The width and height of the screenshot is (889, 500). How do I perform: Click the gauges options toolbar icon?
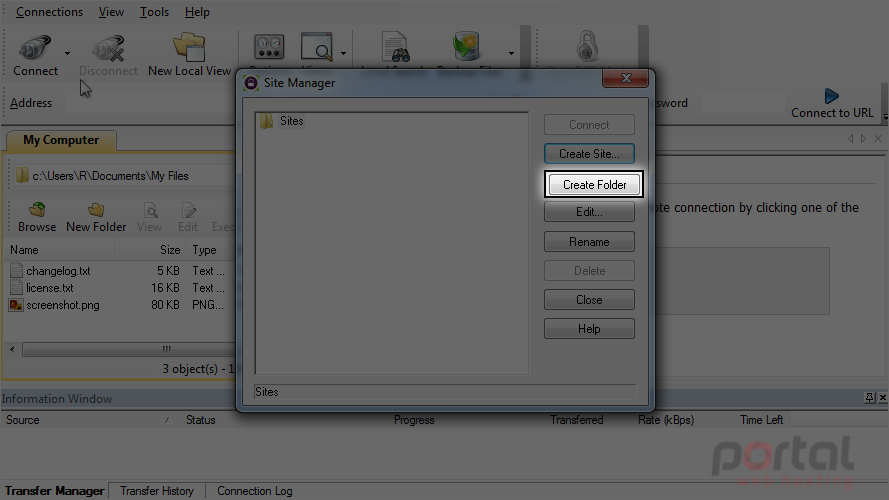pyautogui.click(x=269, y=46)
